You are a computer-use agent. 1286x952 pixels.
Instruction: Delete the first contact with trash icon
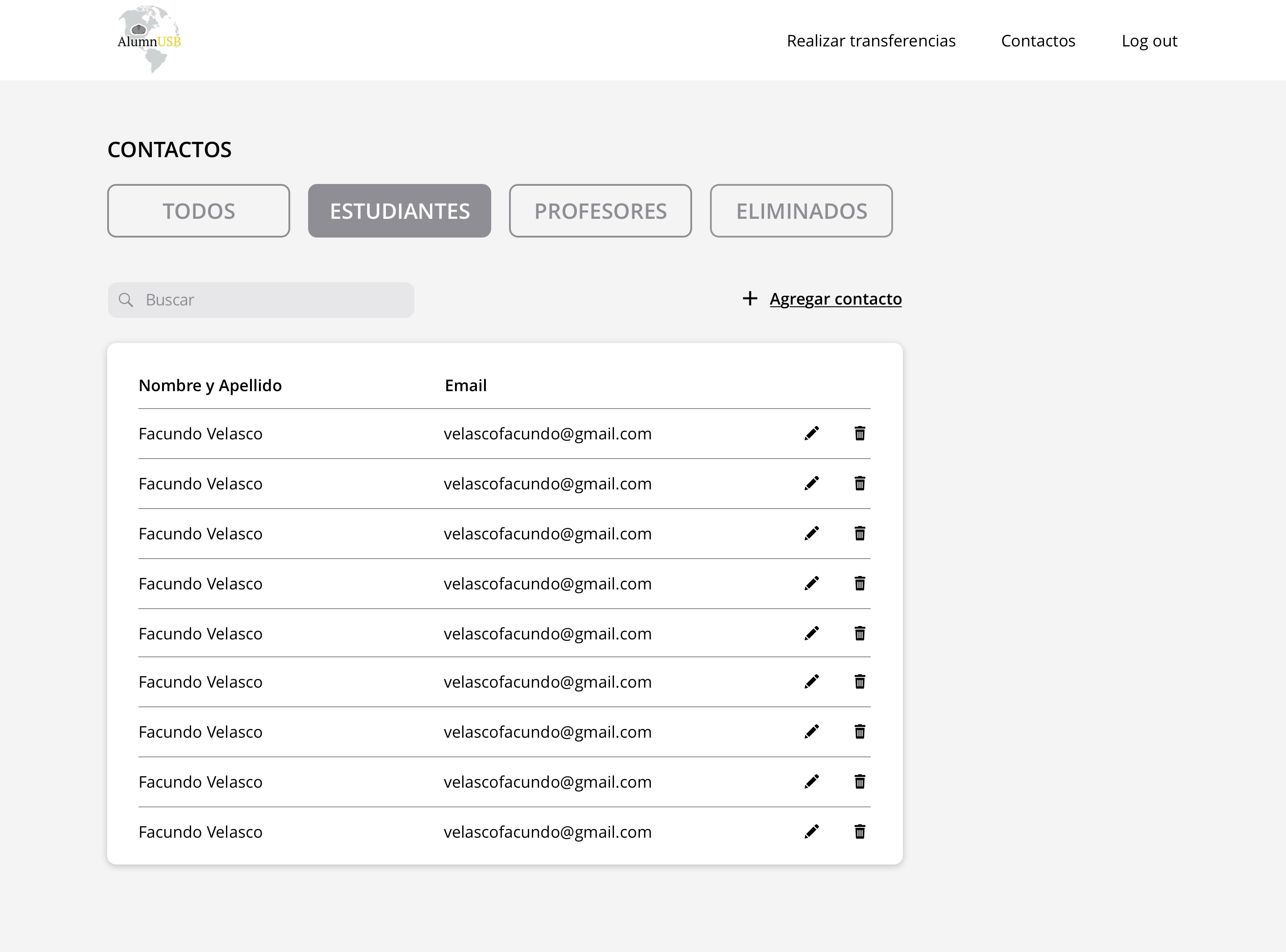[860, 433]
